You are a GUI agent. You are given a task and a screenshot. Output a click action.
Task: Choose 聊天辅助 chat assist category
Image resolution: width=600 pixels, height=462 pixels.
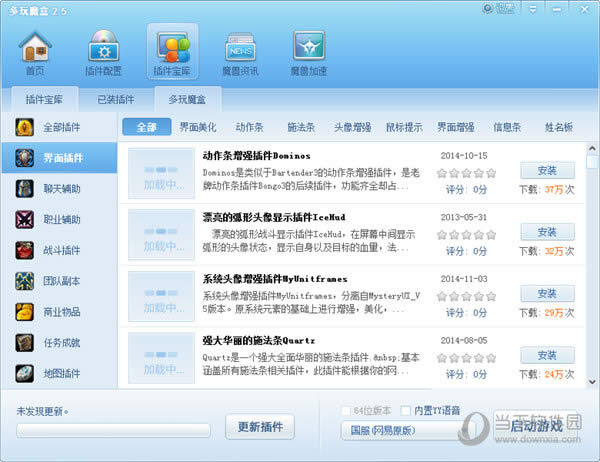pos(58,189)
